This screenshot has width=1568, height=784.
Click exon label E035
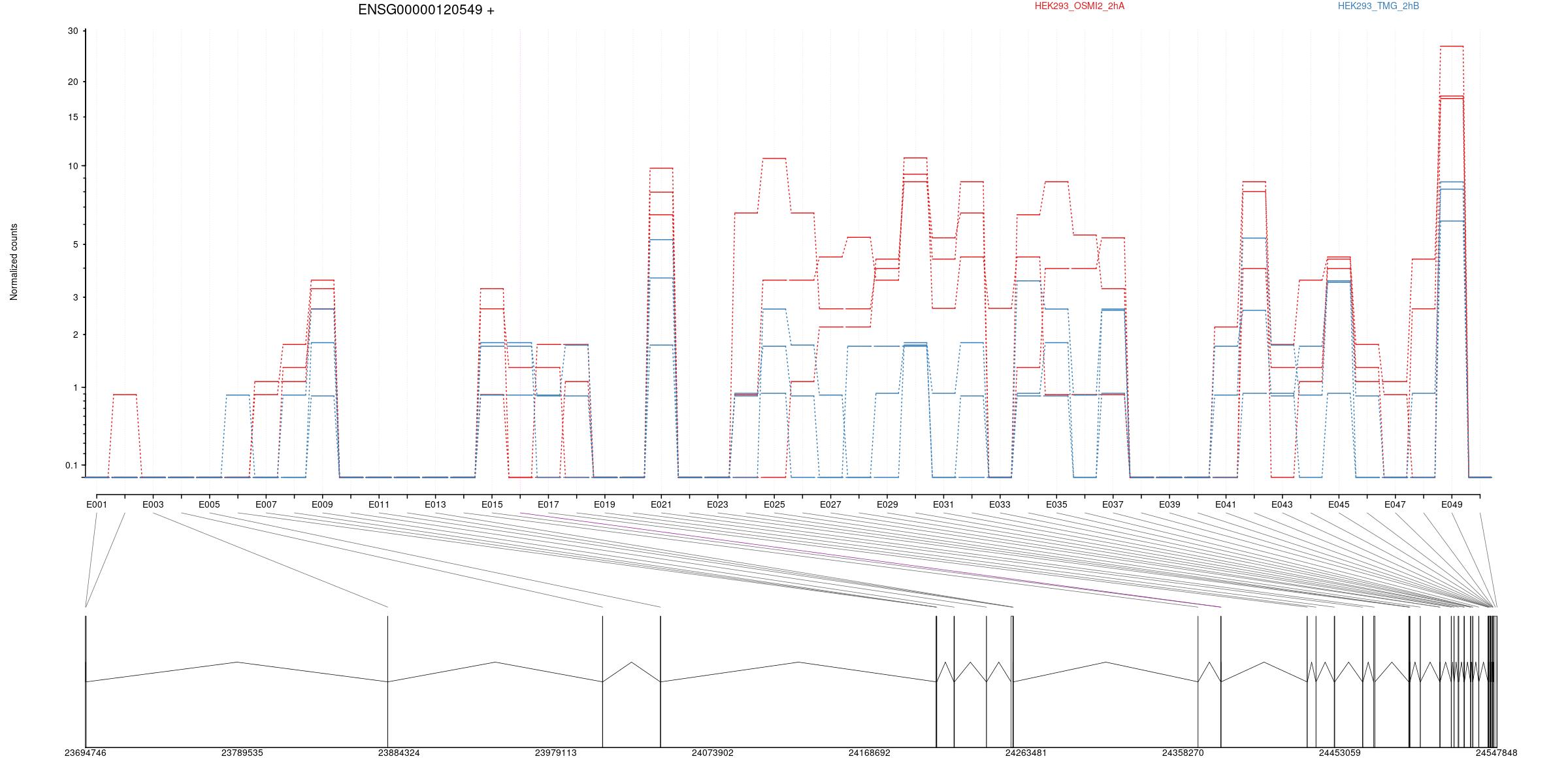(x=1056, y=504)
